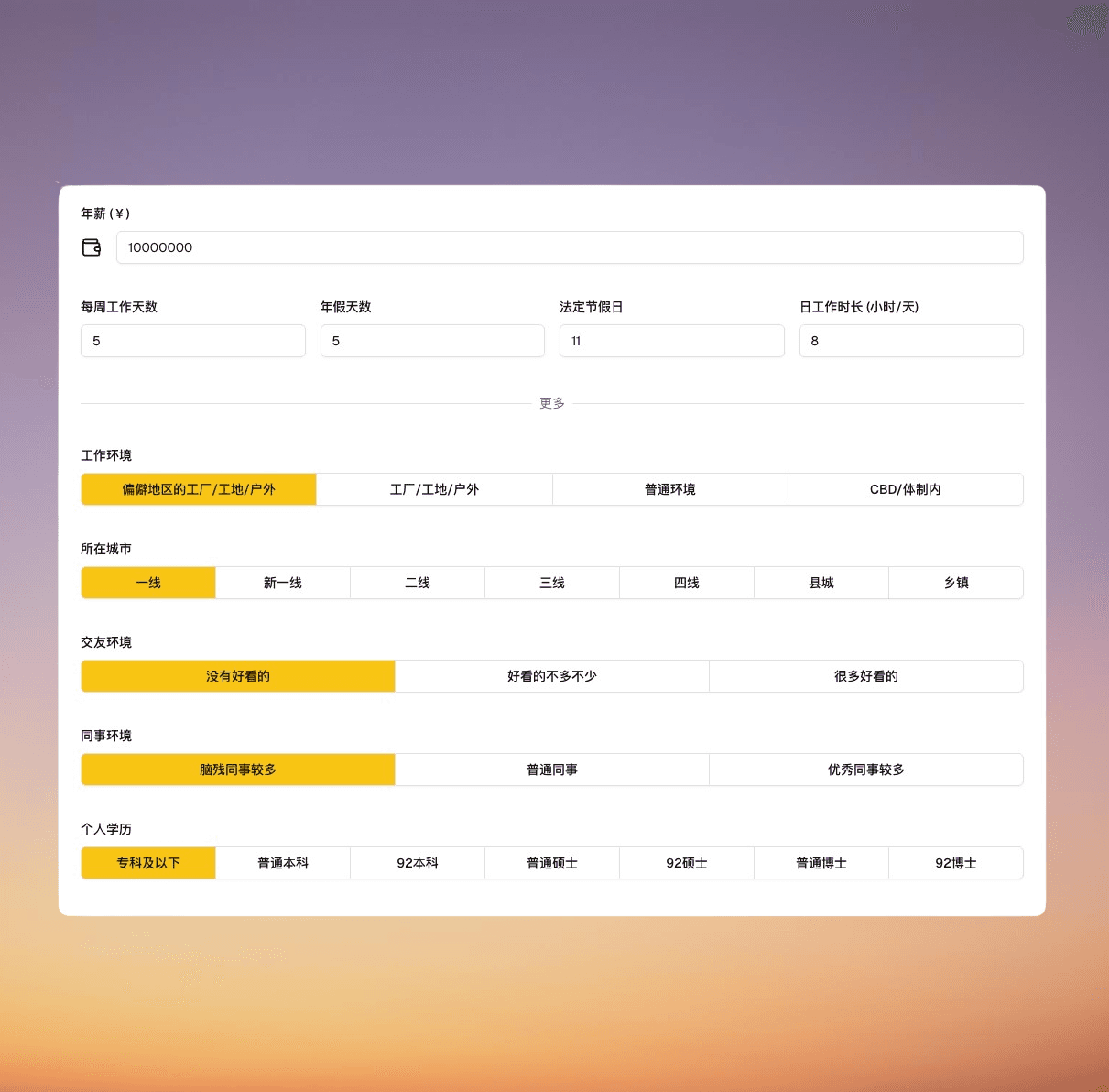Select CBD/体制内 work environment option
The image size is (1109, 1092).
click(x=905, y=489)
